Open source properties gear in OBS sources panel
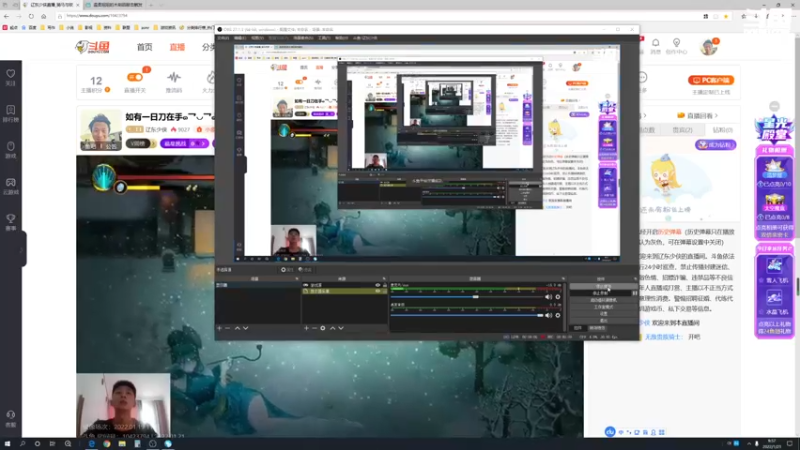This screenshot has width=800, height=450. 323,328
